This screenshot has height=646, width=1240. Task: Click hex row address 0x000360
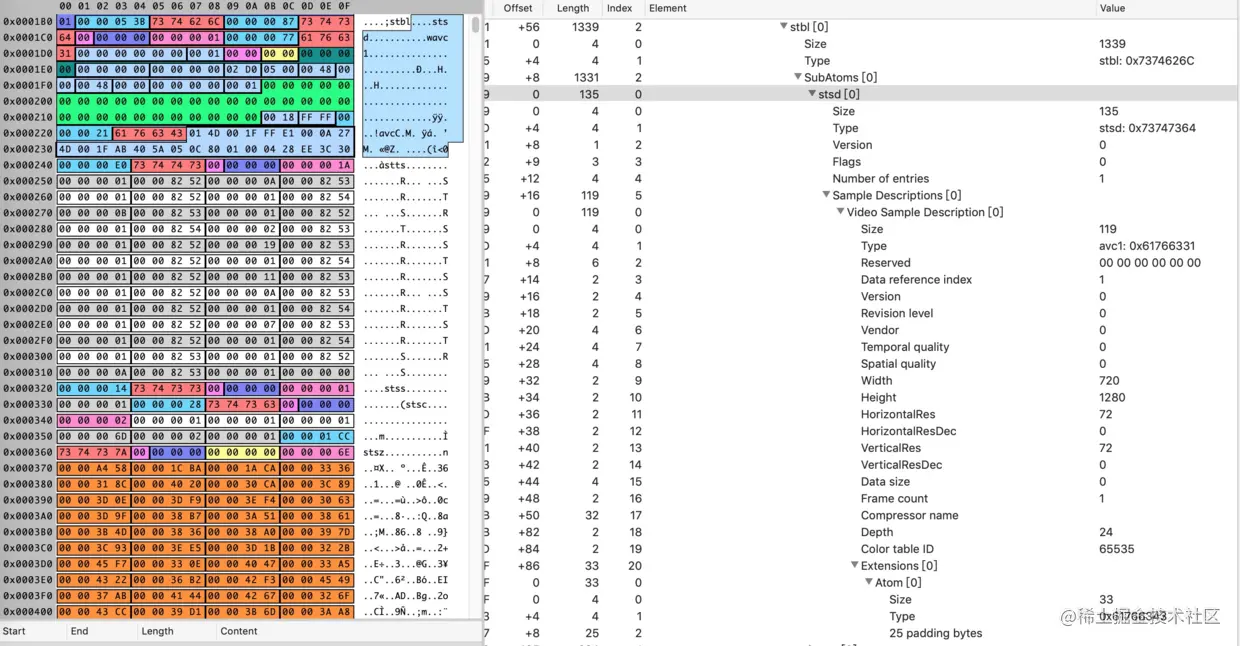tap(27, 452)
